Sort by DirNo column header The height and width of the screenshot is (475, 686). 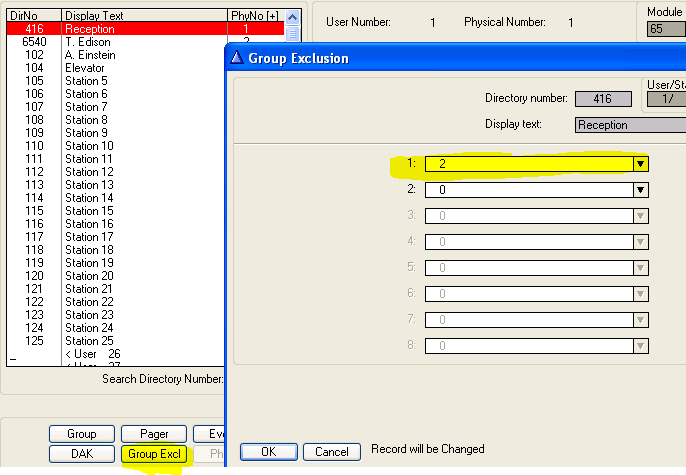32,16
